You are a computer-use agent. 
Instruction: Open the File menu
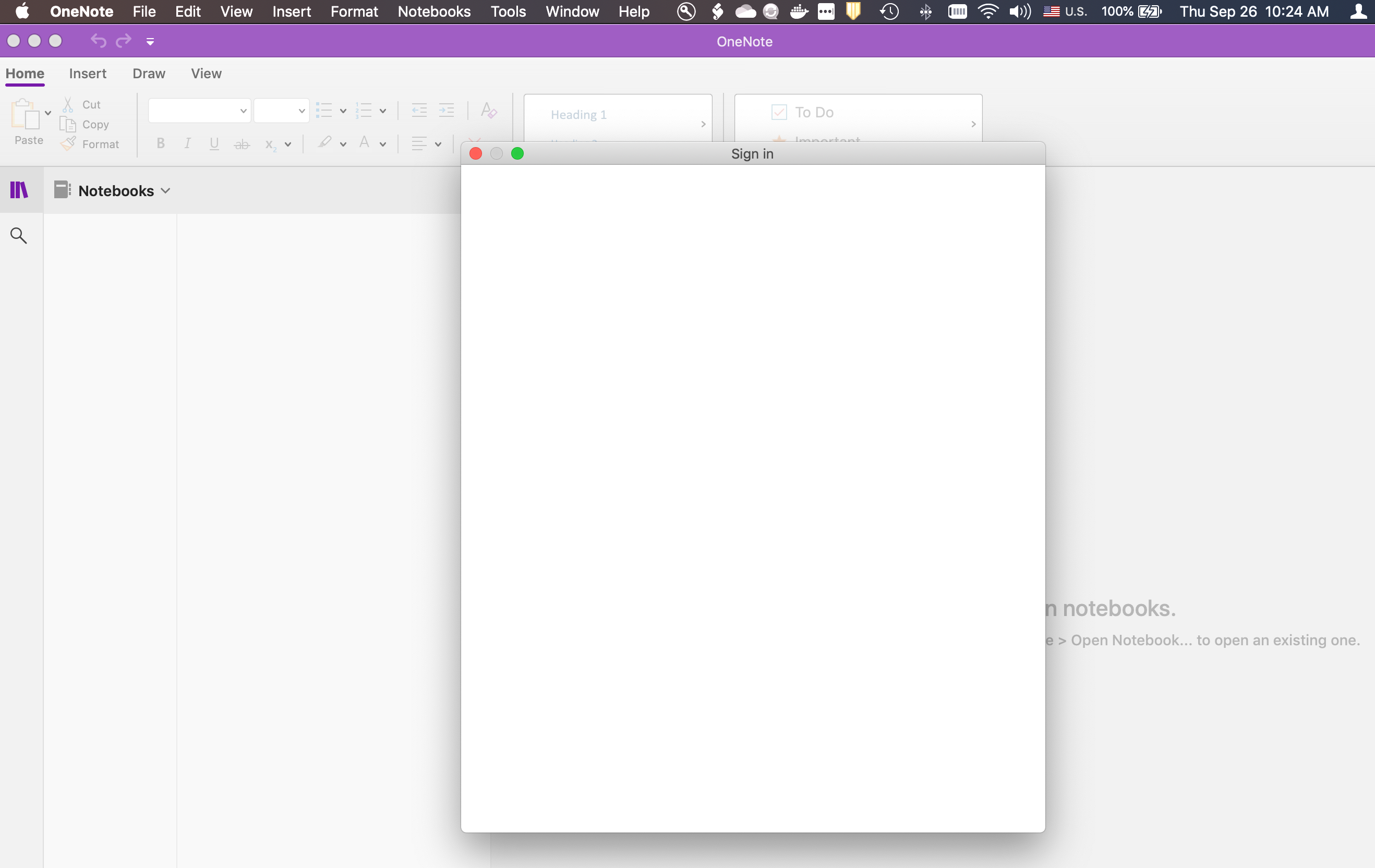(144, 11)
